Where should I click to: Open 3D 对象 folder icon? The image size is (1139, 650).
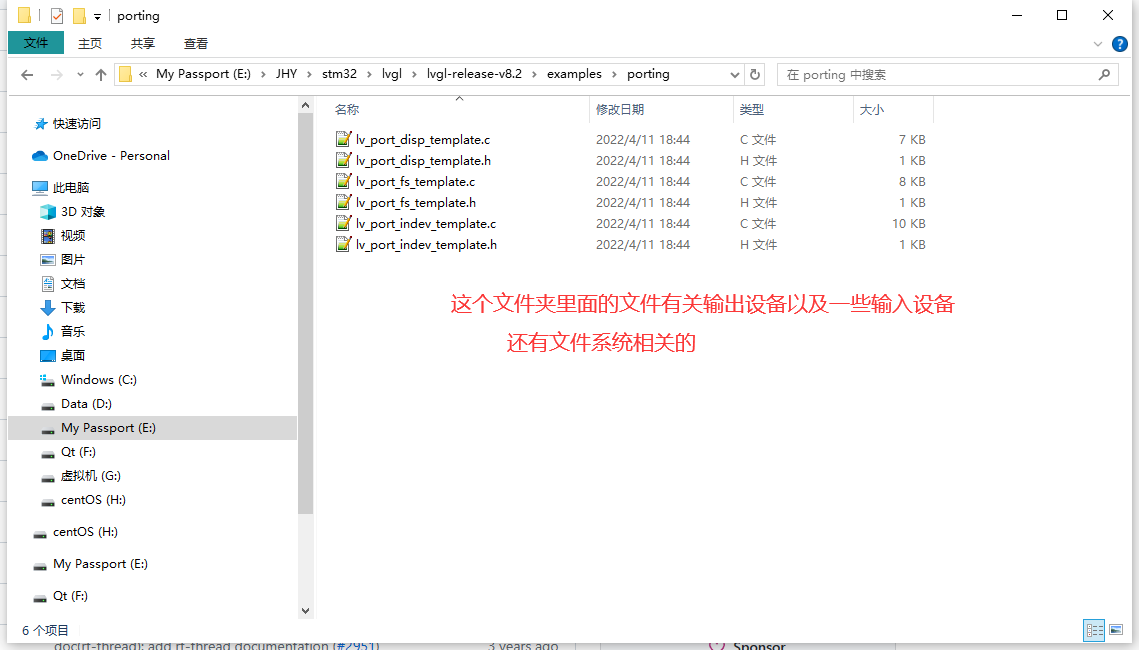click(48, 211)
